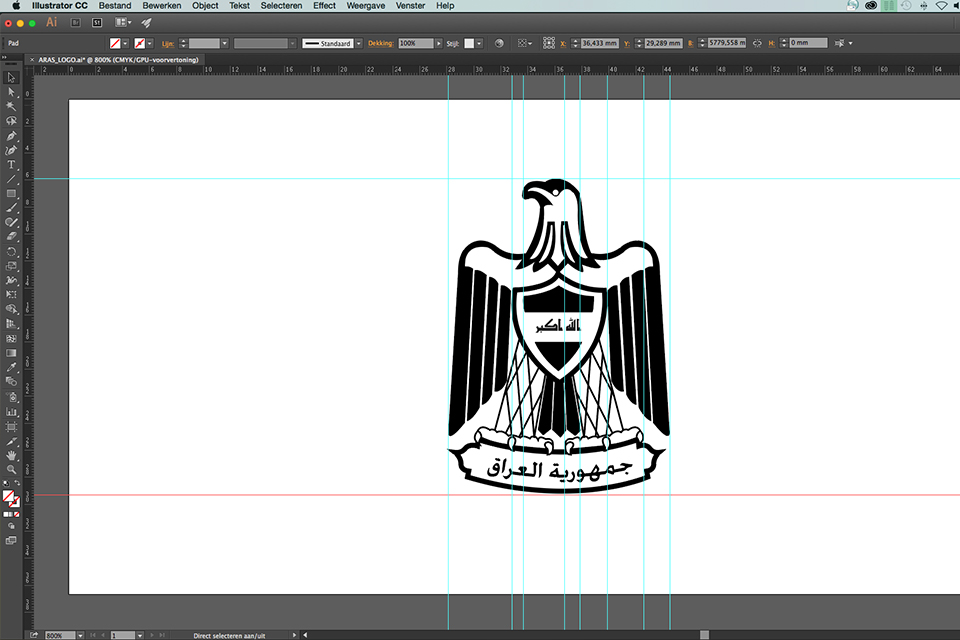Select the Magic Wand tool

click(x=11, y=106)
